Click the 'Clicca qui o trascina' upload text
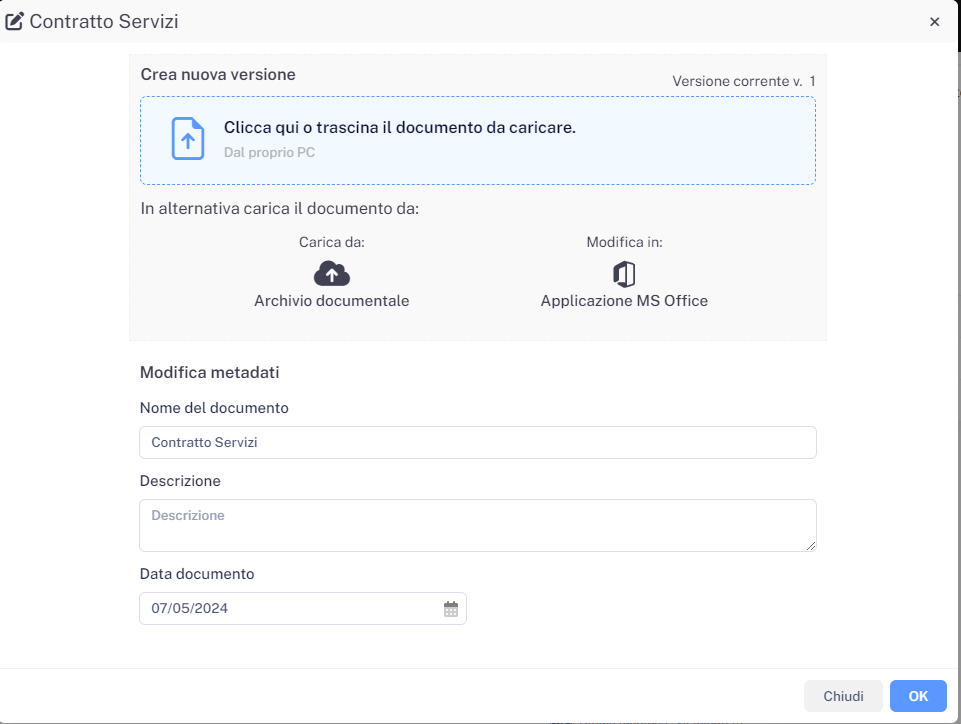The image size is (961, 724). tap(399, 128)
